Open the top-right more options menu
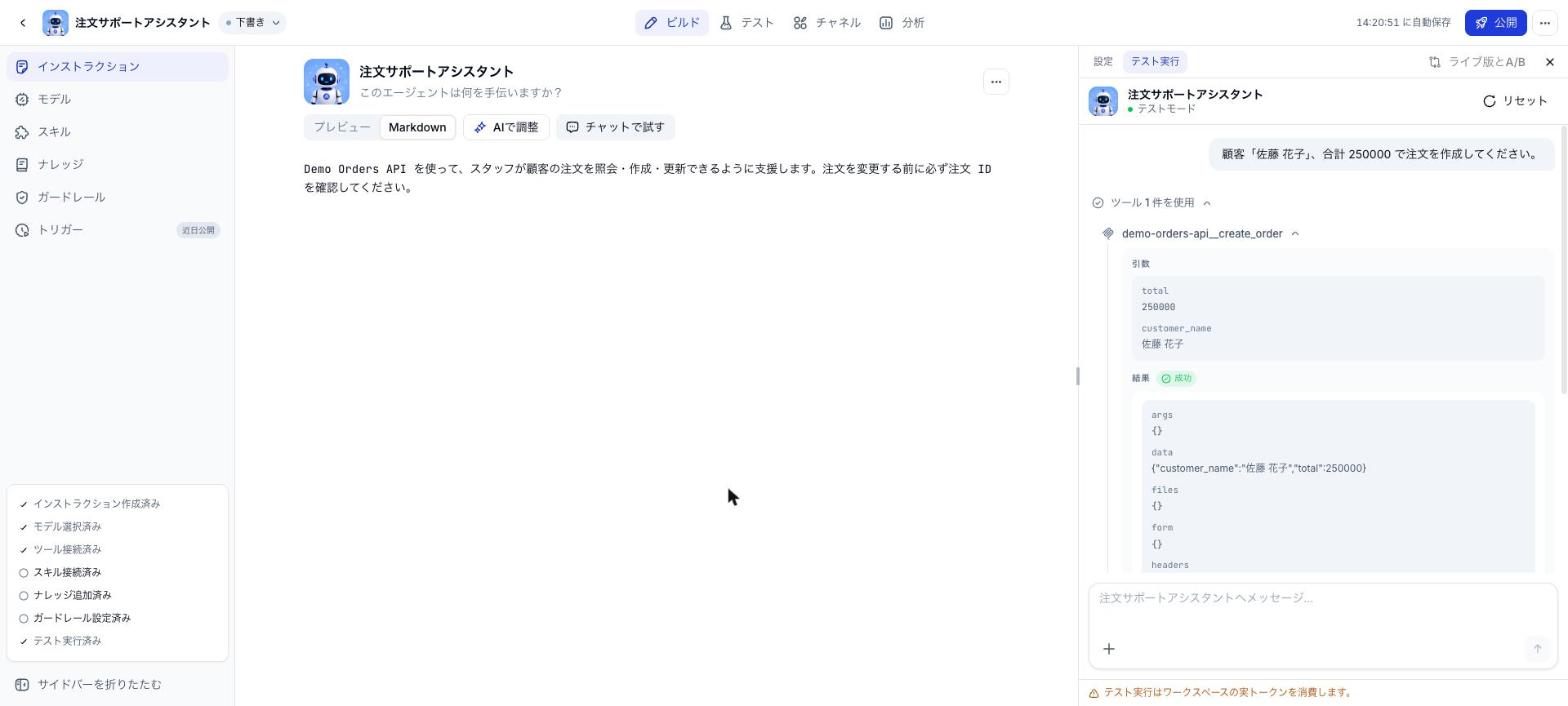1568x706 pixels. (x=1545, y=22)
